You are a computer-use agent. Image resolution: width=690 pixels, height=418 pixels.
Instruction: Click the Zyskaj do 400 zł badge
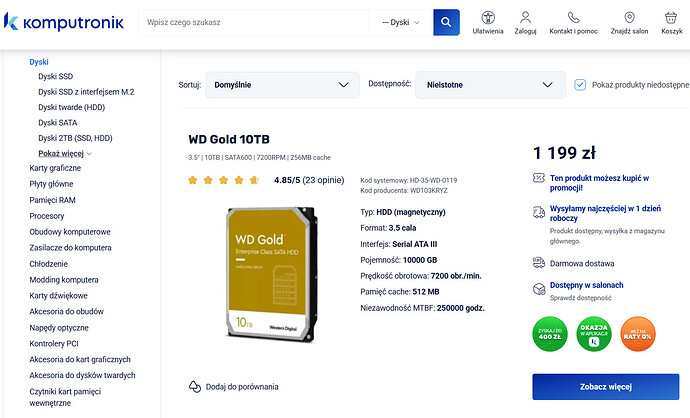coord(550,334)
